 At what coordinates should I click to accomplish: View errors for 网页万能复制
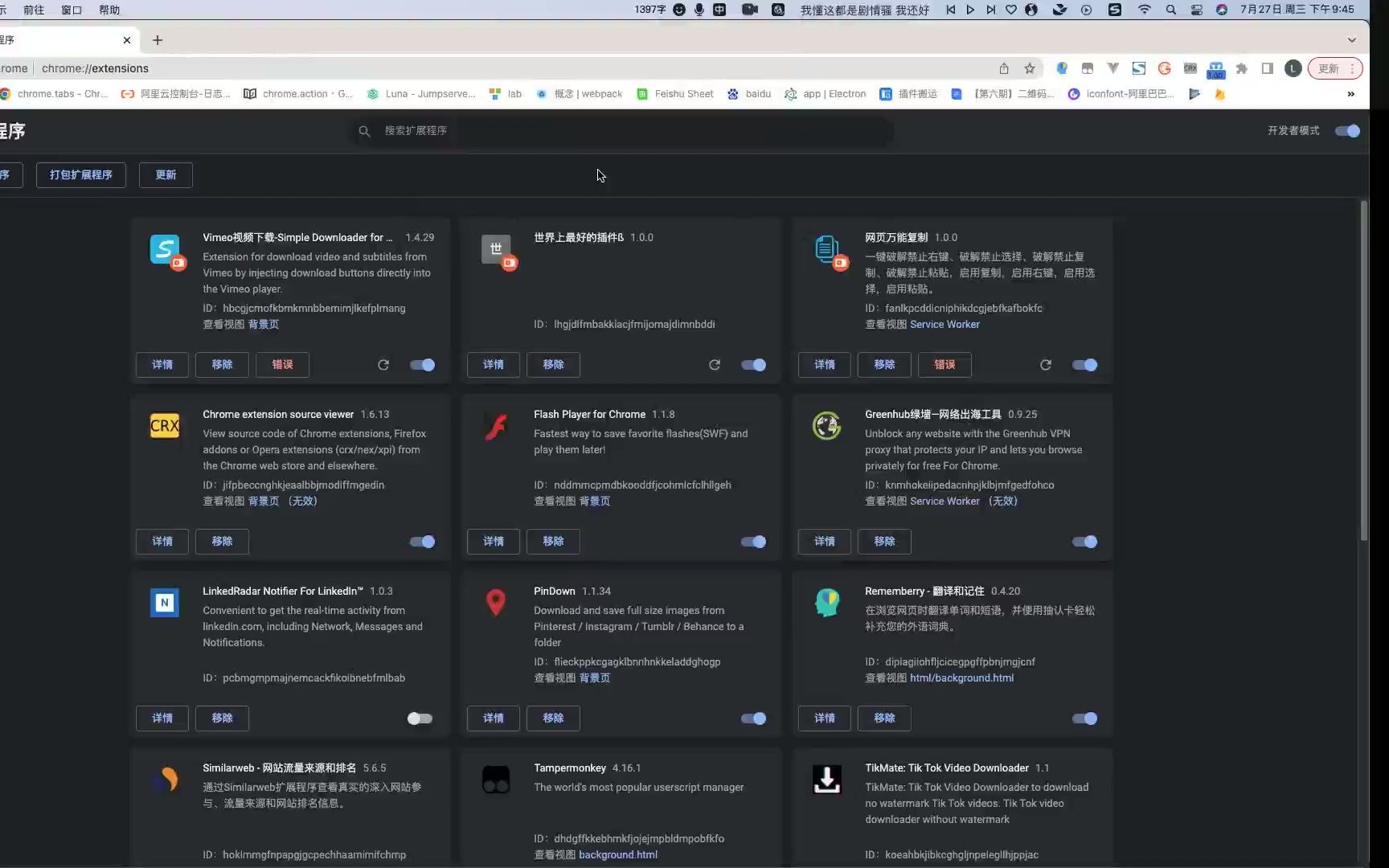[944, 365]
